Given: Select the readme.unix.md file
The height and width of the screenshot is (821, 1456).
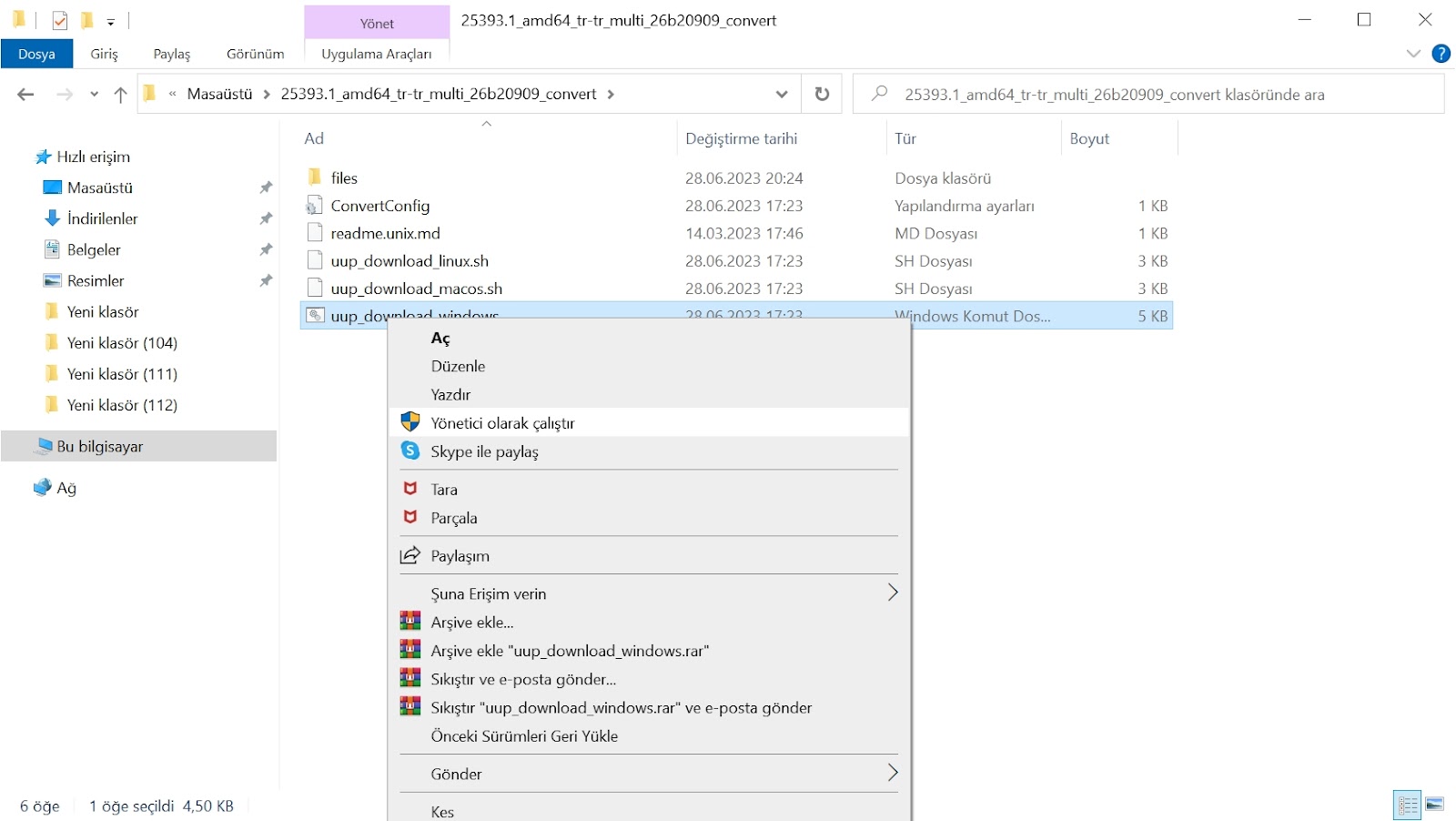Looking at the screenshot, I should click(x=736, y=233).
